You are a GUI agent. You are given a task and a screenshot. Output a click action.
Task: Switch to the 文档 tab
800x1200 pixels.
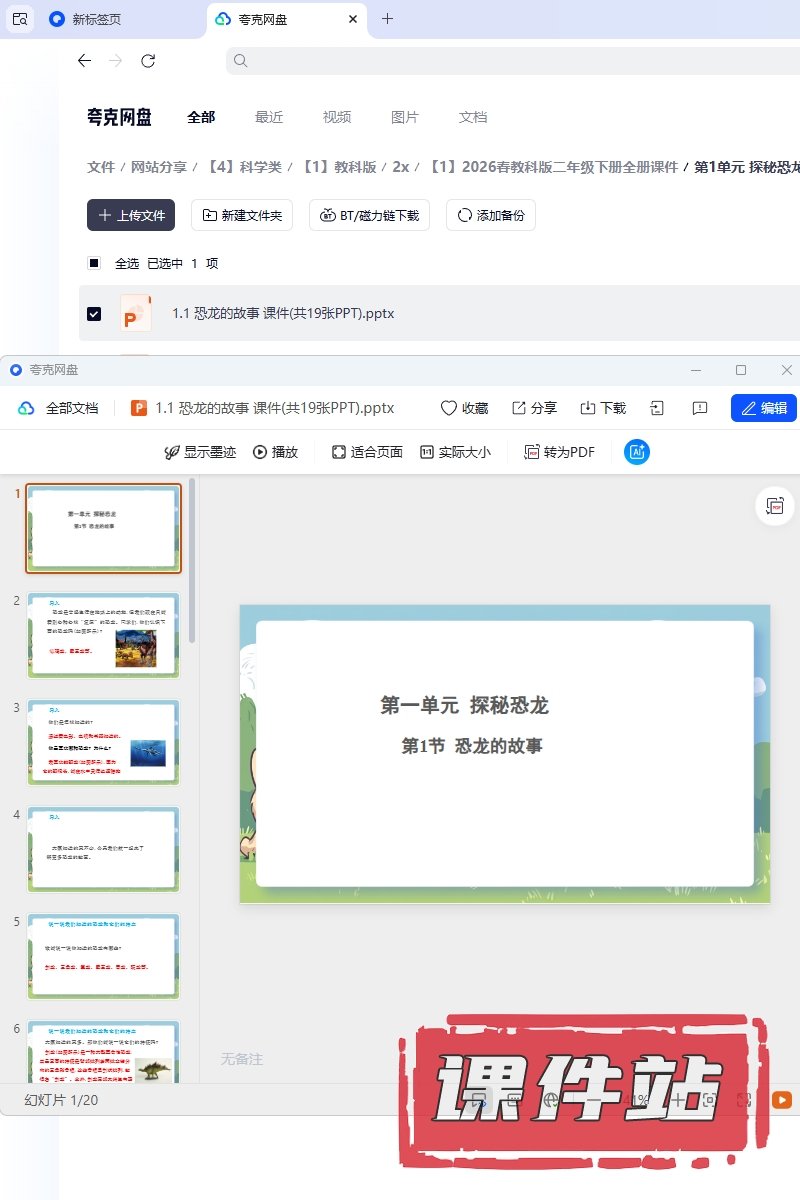click(x=473, y=117)
